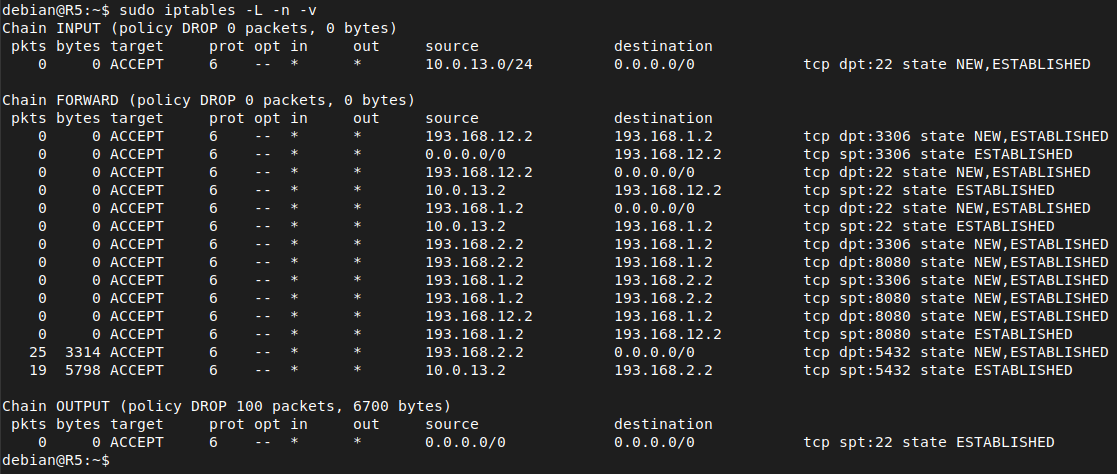Click the 'target' column header in the OUTPUT chain
This screenshot has height=474, width=1117.
tap(137, 424)
